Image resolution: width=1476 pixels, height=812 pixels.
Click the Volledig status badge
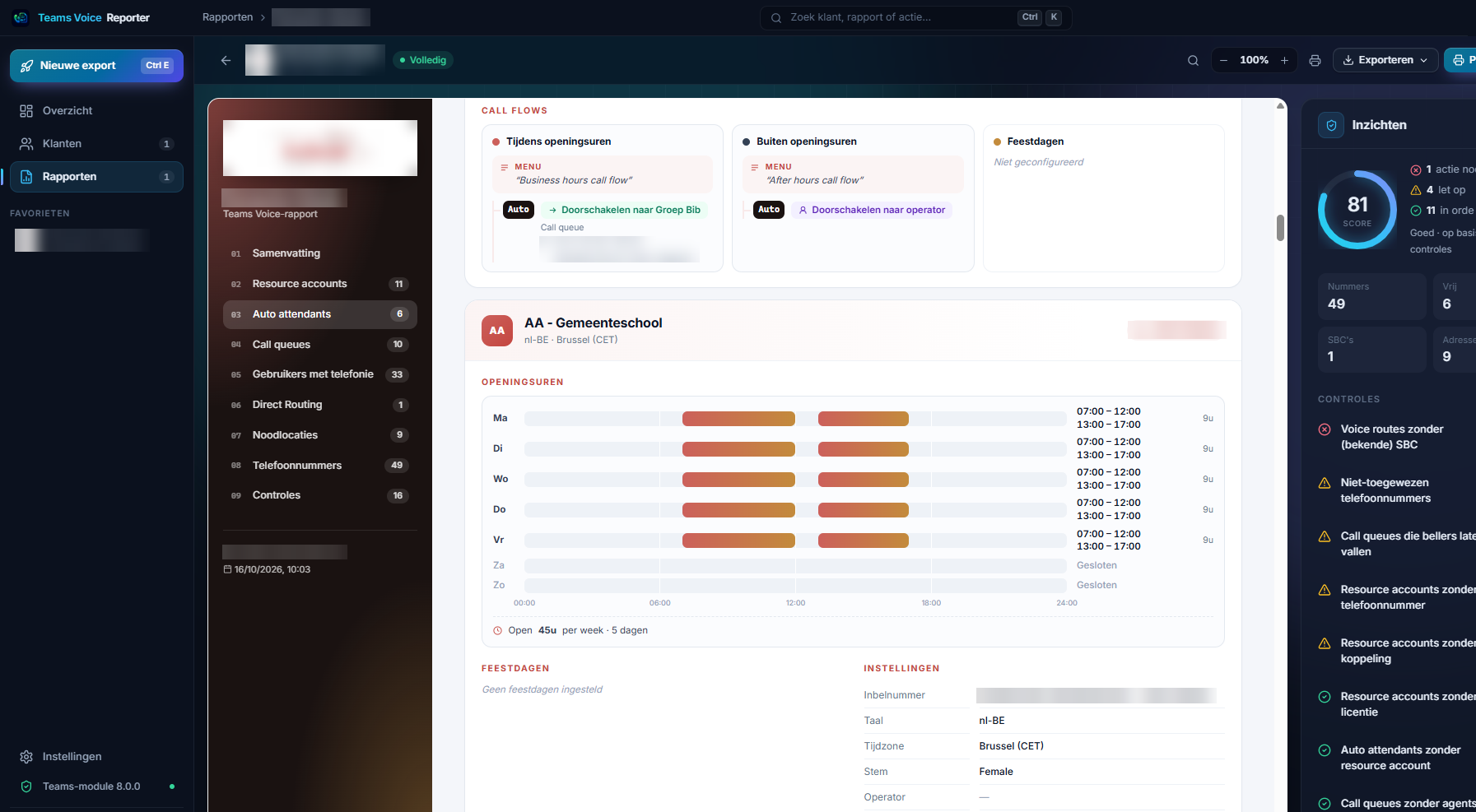(423, 60)
